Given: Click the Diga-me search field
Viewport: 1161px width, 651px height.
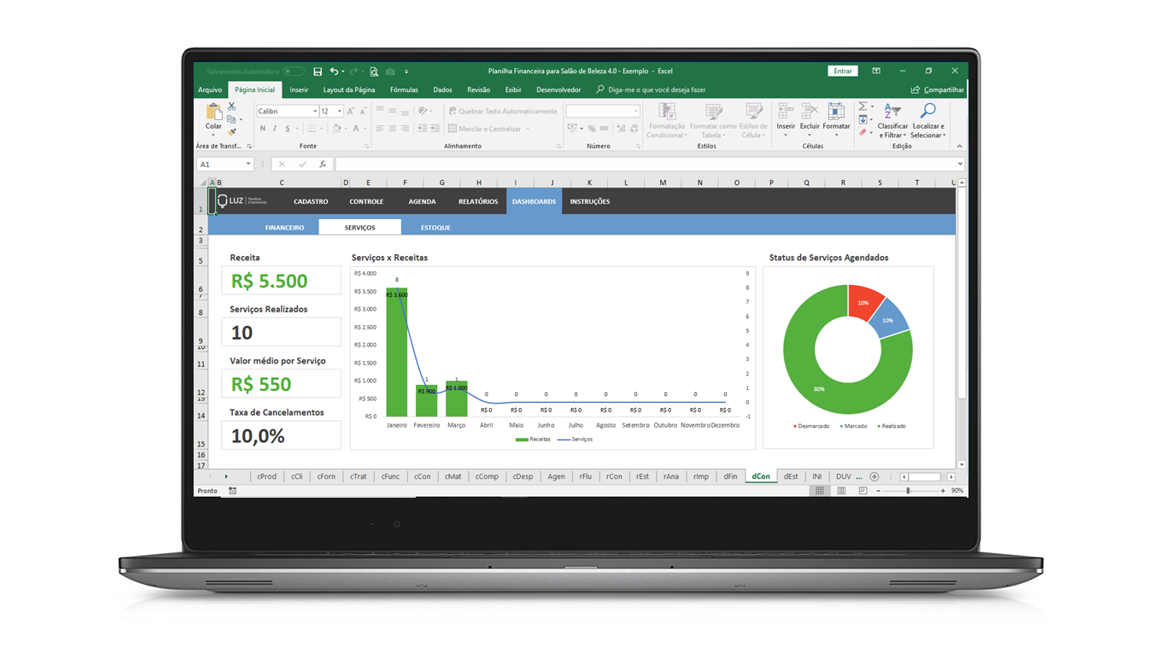Looking at the screenshot, I should click(x=651, y=90).
